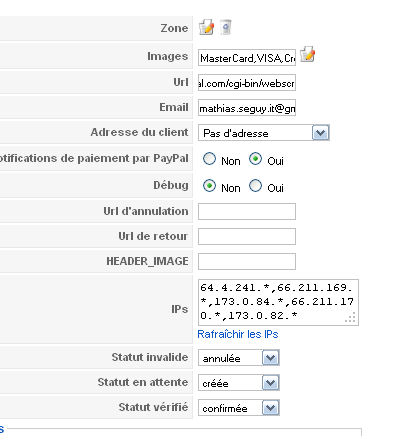The image size is (420, 436).
Task: Click the Url de retour field
Action: click(x=247, y=236)
